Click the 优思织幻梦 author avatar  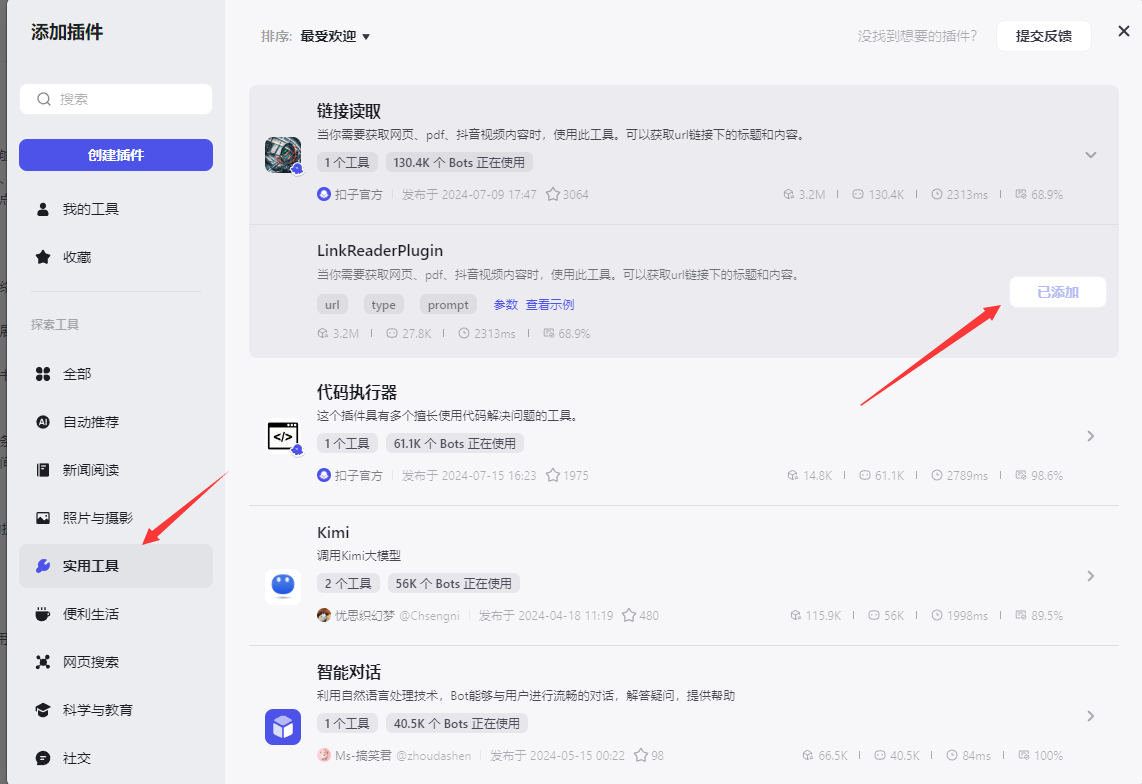click(324, 616)
